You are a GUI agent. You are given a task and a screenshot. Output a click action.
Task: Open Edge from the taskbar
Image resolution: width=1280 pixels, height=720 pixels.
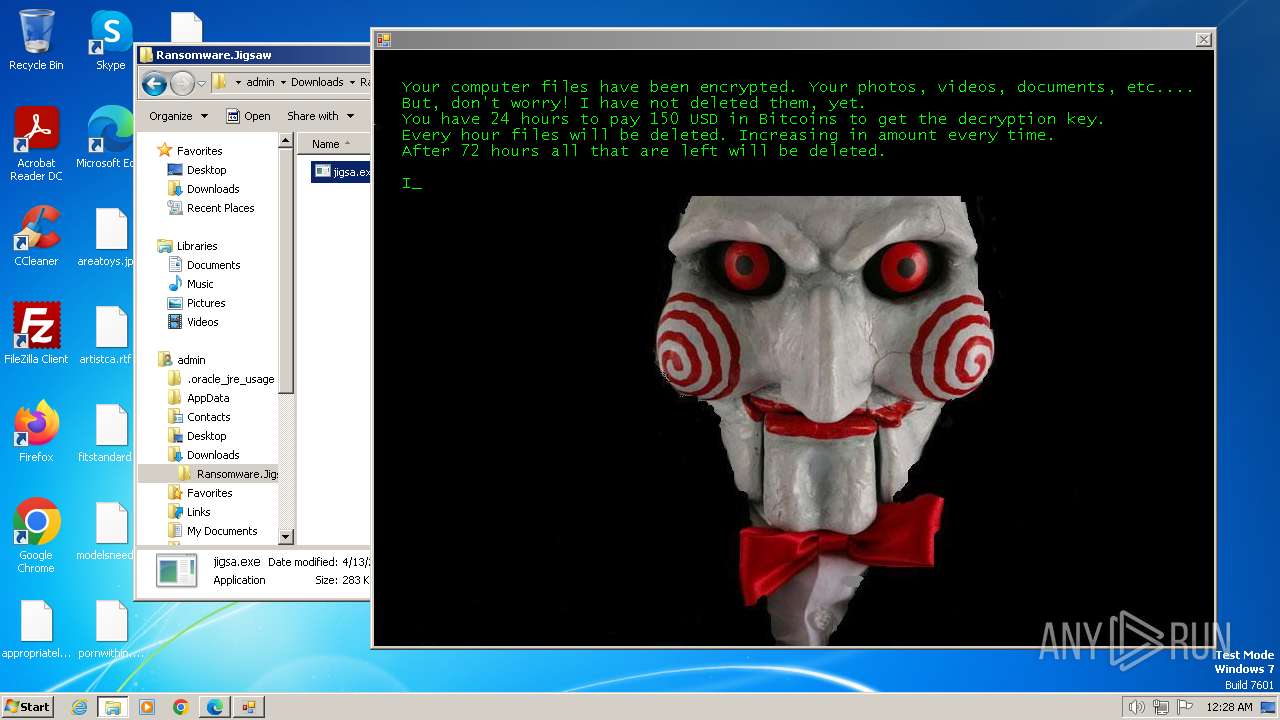214,707
